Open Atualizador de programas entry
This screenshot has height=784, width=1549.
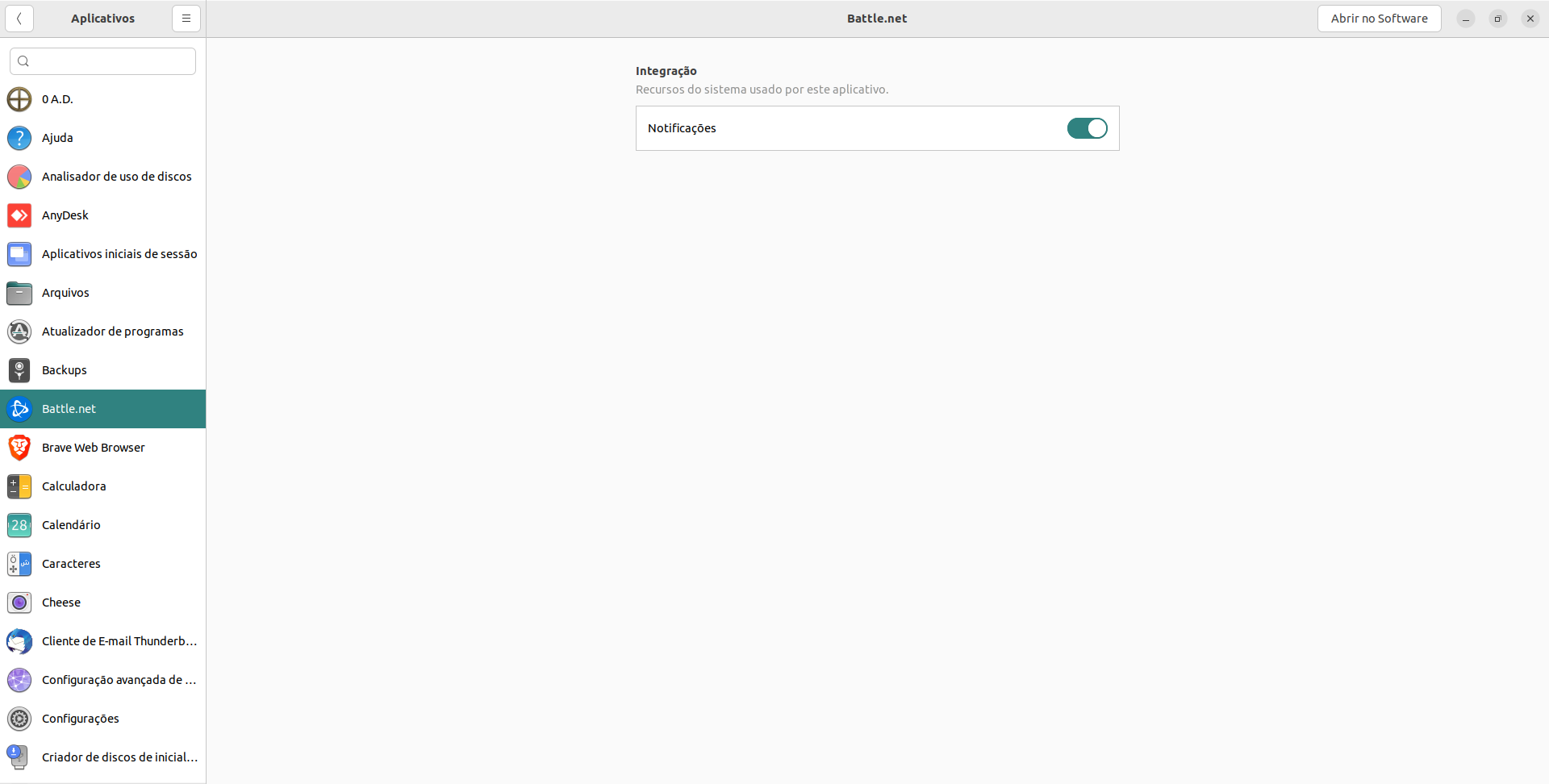[x=103, y=332]
